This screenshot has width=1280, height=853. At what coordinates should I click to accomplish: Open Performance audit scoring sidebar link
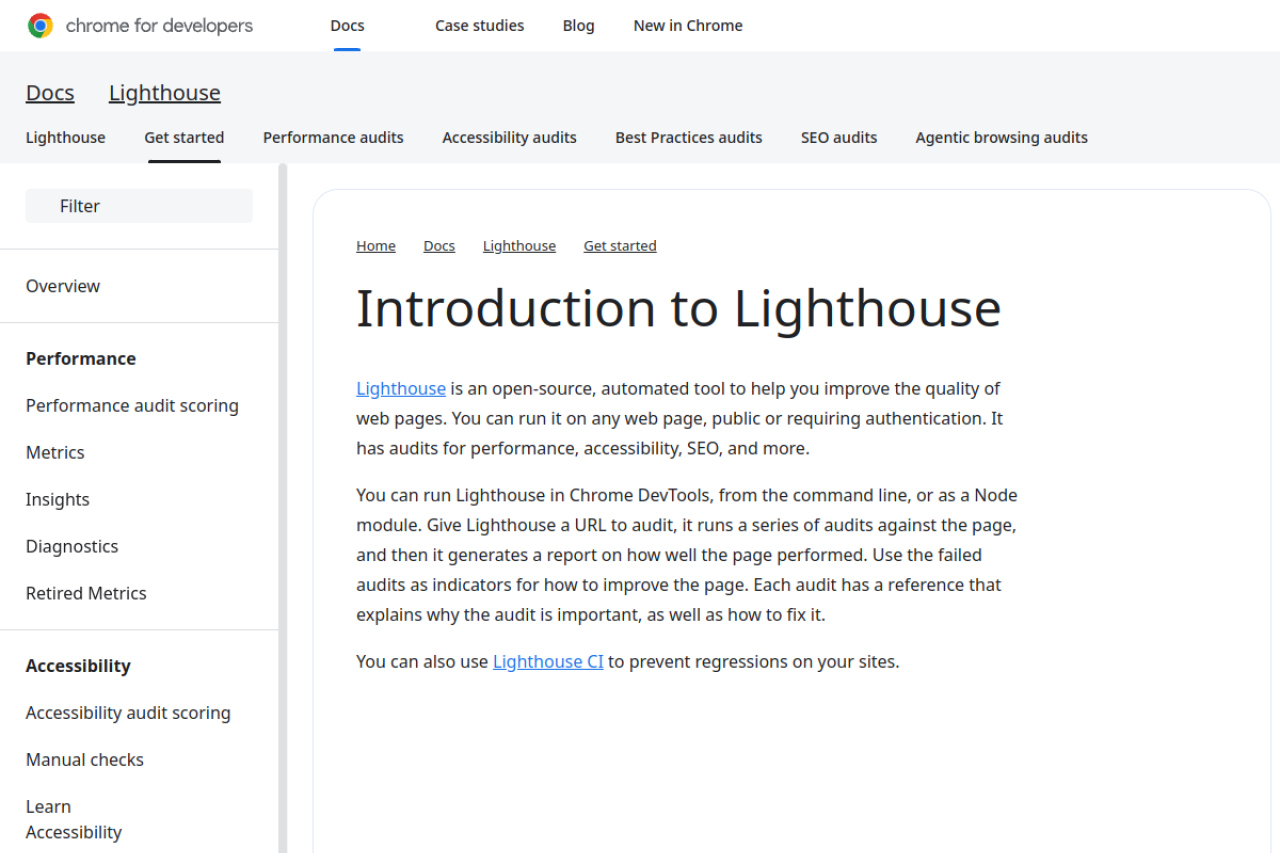132,406
